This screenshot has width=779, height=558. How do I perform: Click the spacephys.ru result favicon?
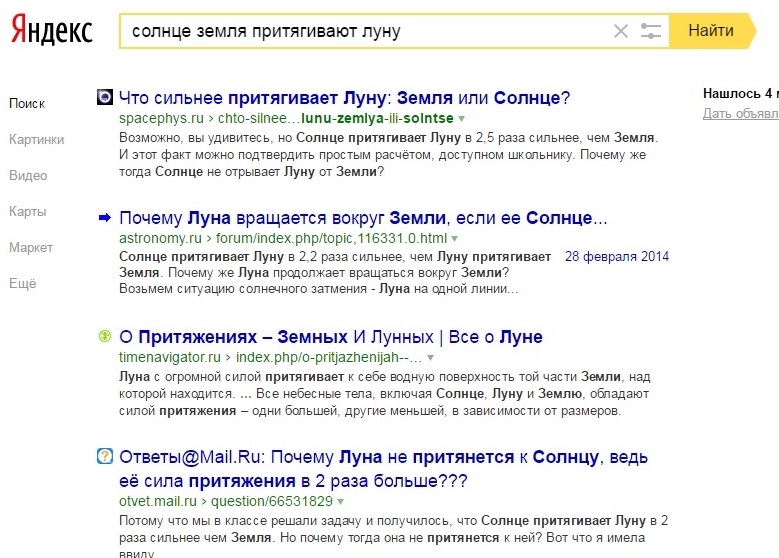coord(104,97)
